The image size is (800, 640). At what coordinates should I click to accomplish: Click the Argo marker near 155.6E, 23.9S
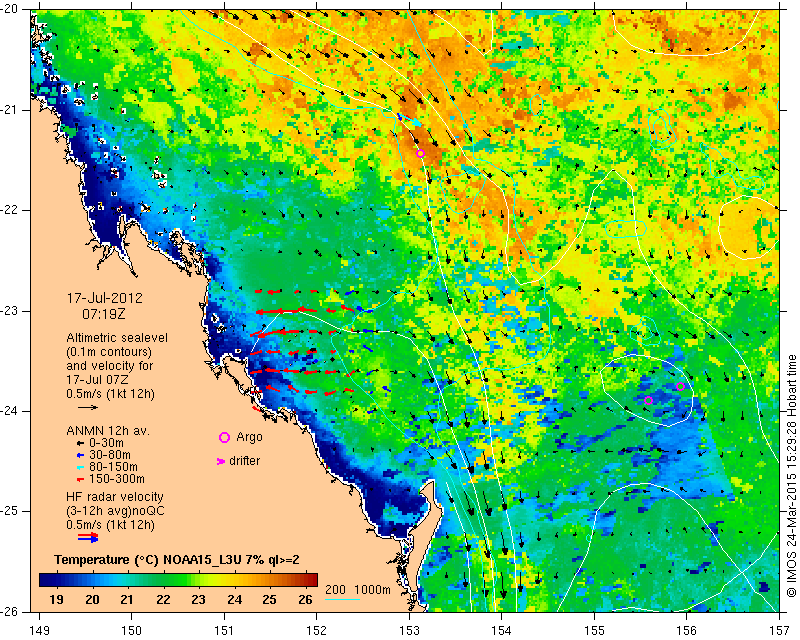coord(648,400)
